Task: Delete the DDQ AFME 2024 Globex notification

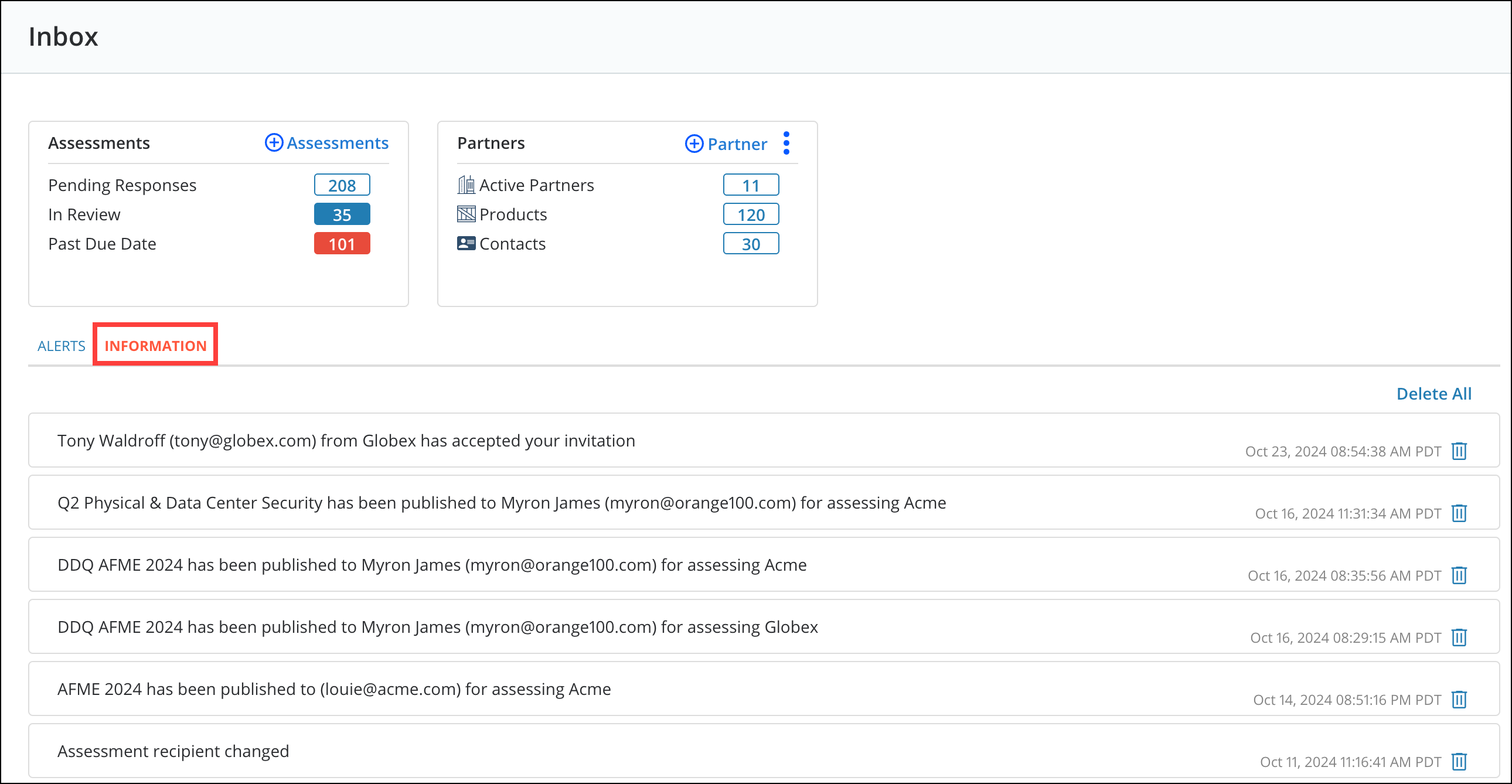Action: 1459,638
